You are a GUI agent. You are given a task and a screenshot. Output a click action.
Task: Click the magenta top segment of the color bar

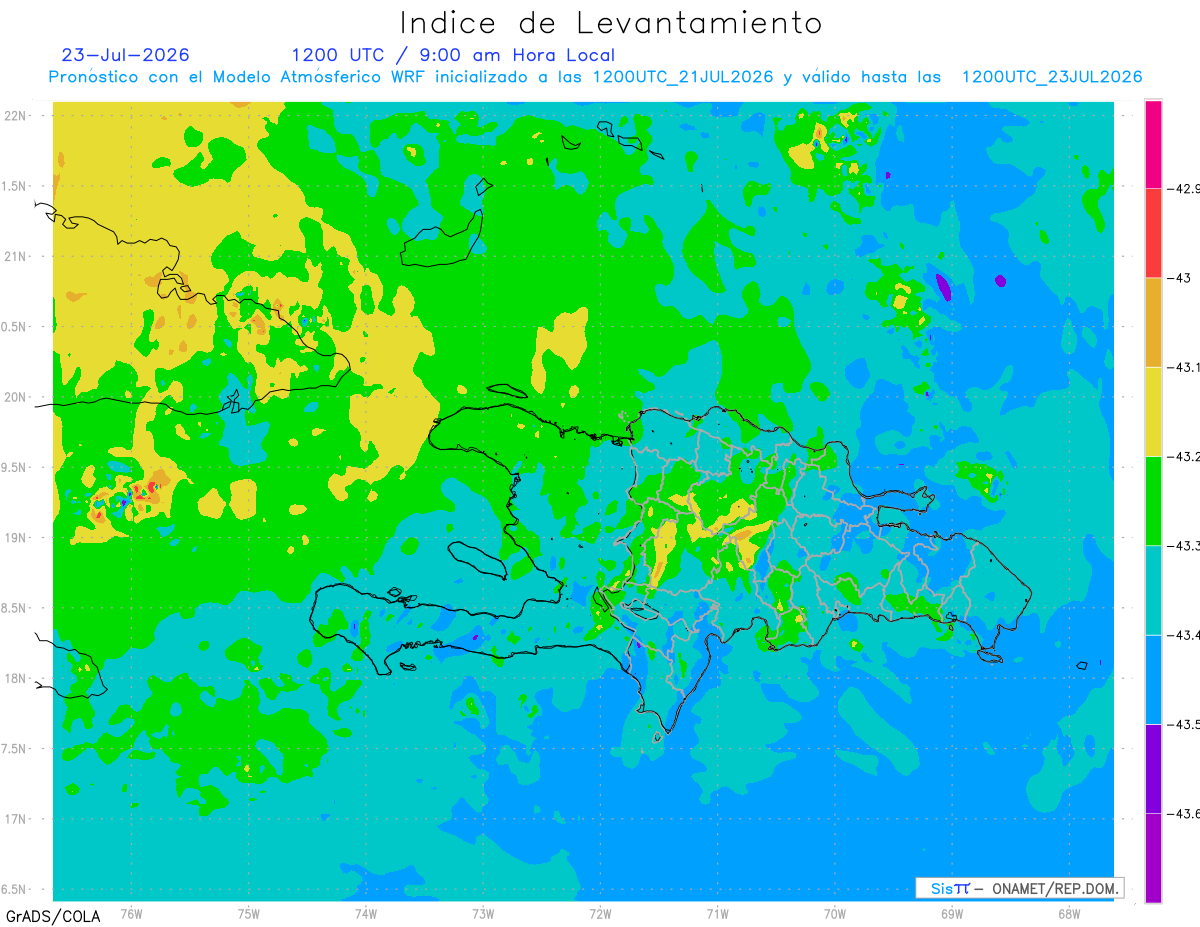coord(1153,144)
